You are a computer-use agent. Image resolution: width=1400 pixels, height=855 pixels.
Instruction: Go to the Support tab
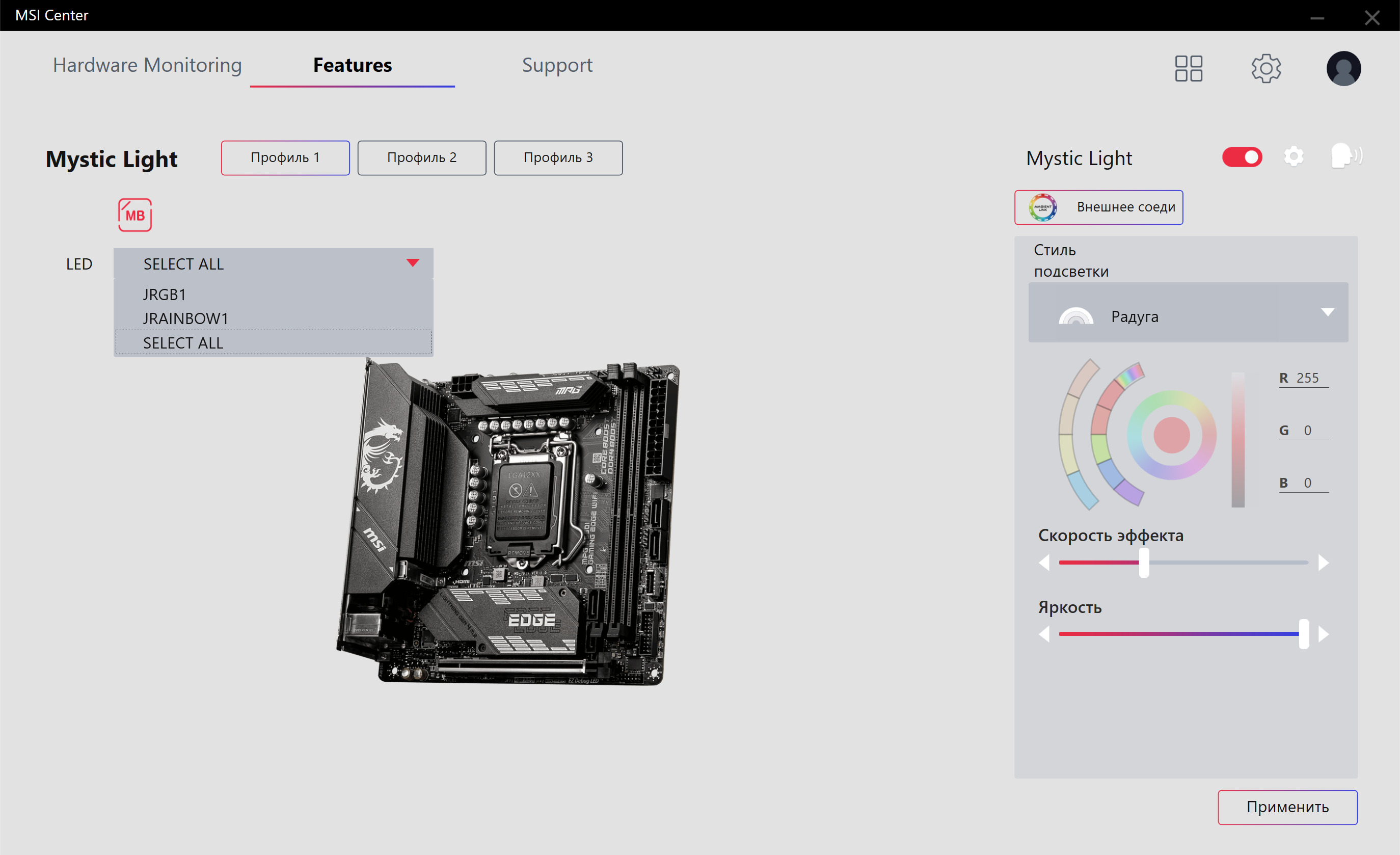pos(557,65)
